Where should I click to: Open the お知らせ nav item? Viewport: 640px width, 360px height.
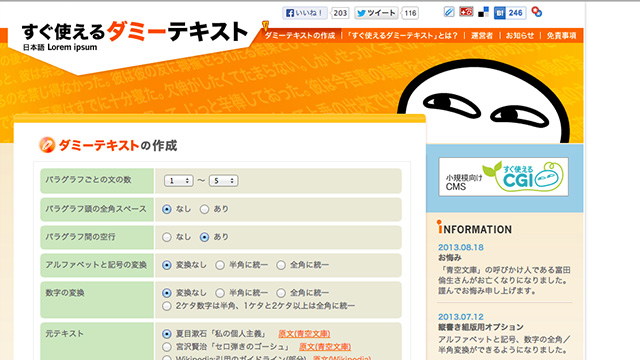tap(520, 36)
